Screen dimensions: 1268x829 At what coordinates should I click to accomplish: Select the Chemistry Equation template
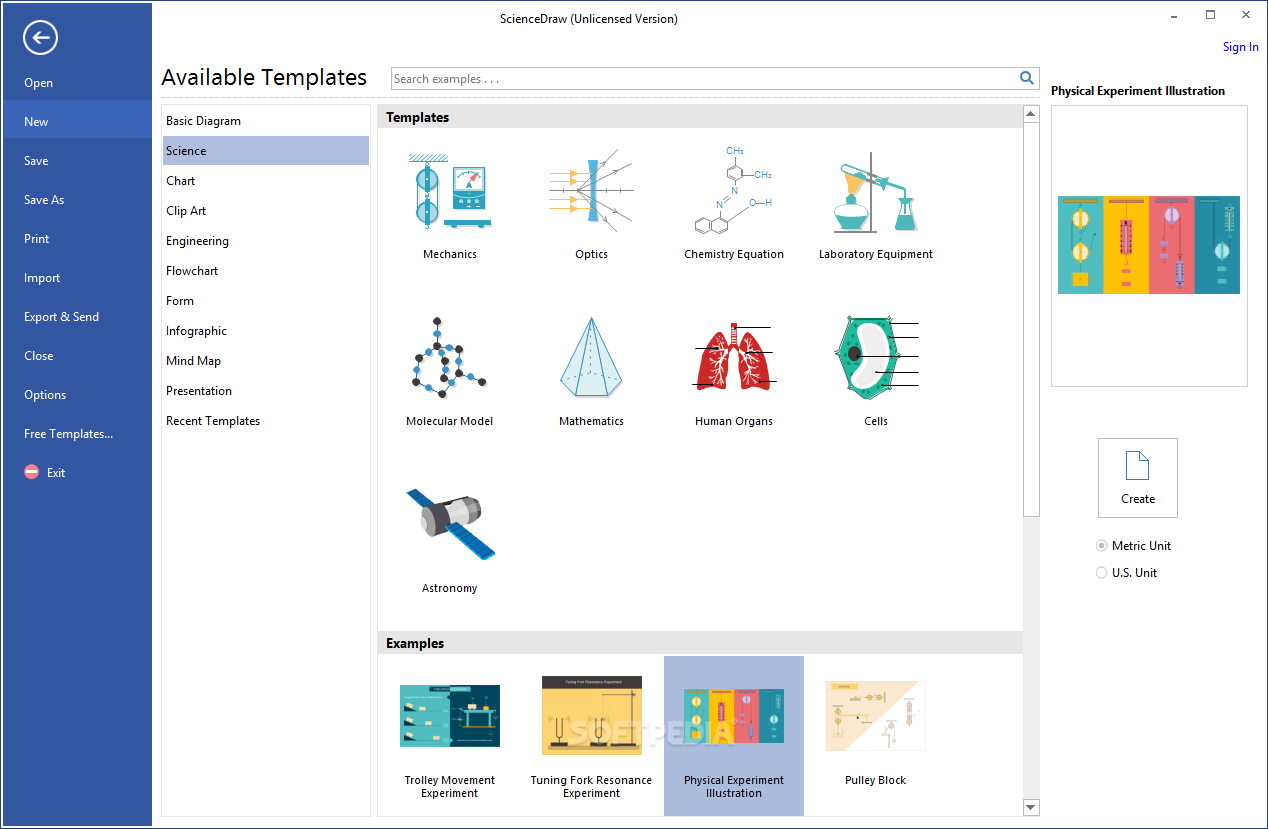click(734, 203)
